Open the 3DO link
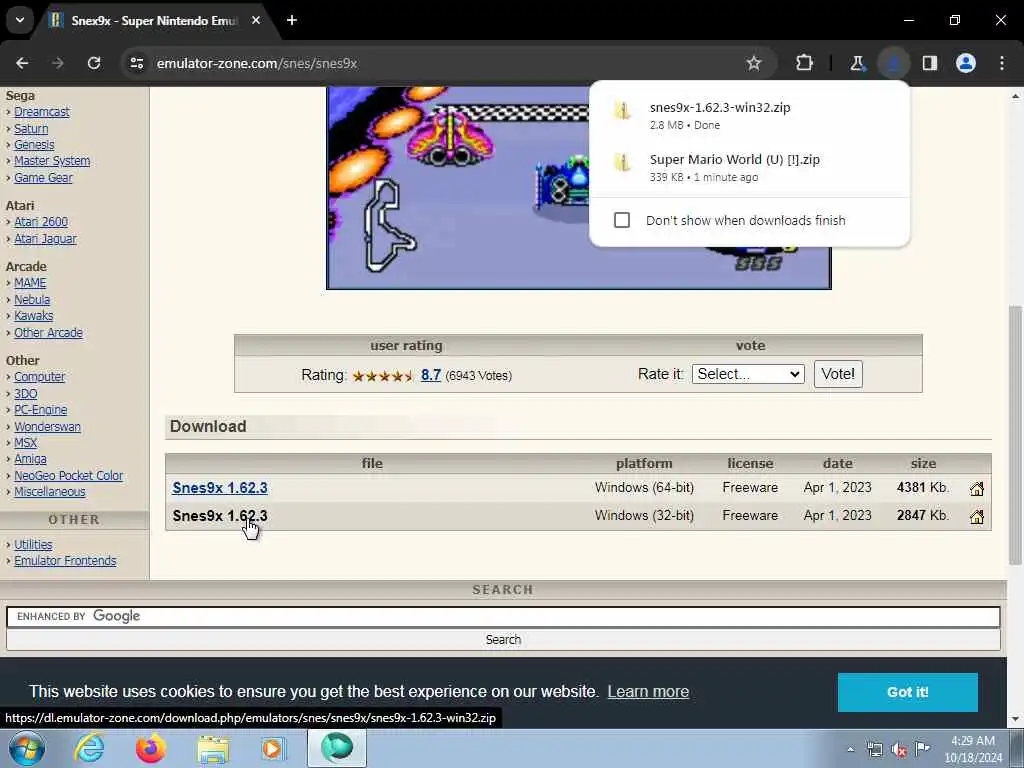Viewport: 1024px width, 768px height. (x=25, y=394)
